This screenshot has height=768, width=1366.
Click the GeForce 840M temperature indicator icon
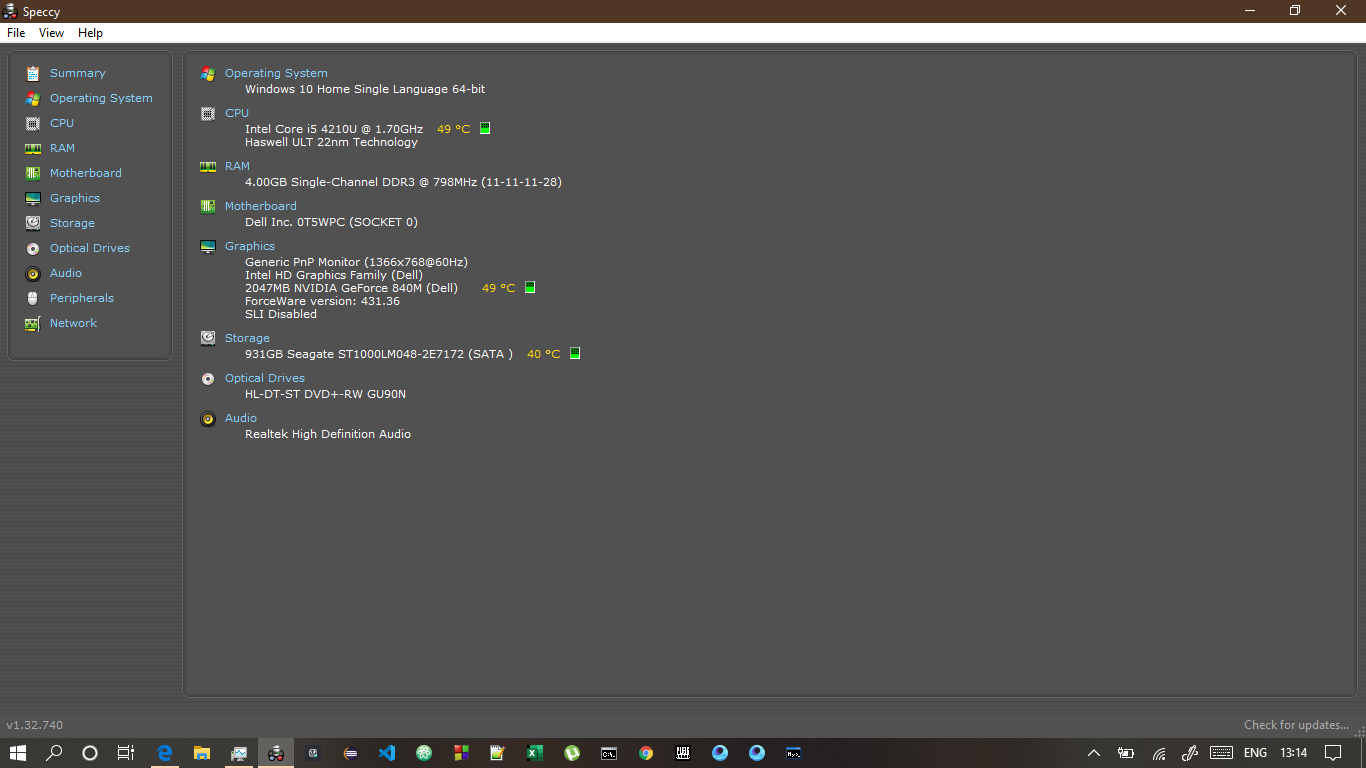[530, 287]
